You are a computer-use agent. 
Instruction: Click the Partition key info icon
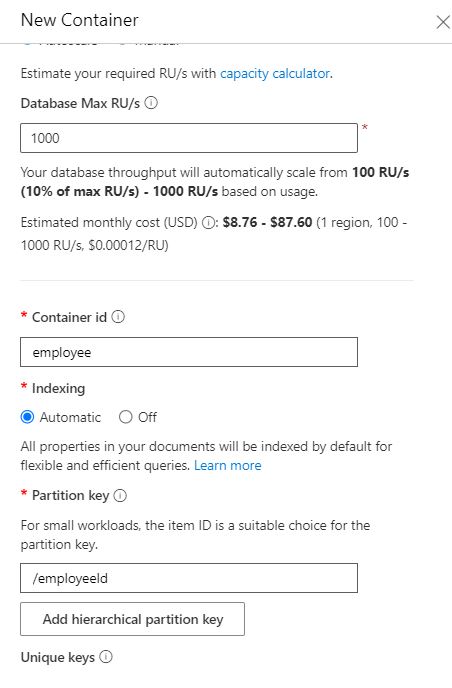(x=120, y=495)
